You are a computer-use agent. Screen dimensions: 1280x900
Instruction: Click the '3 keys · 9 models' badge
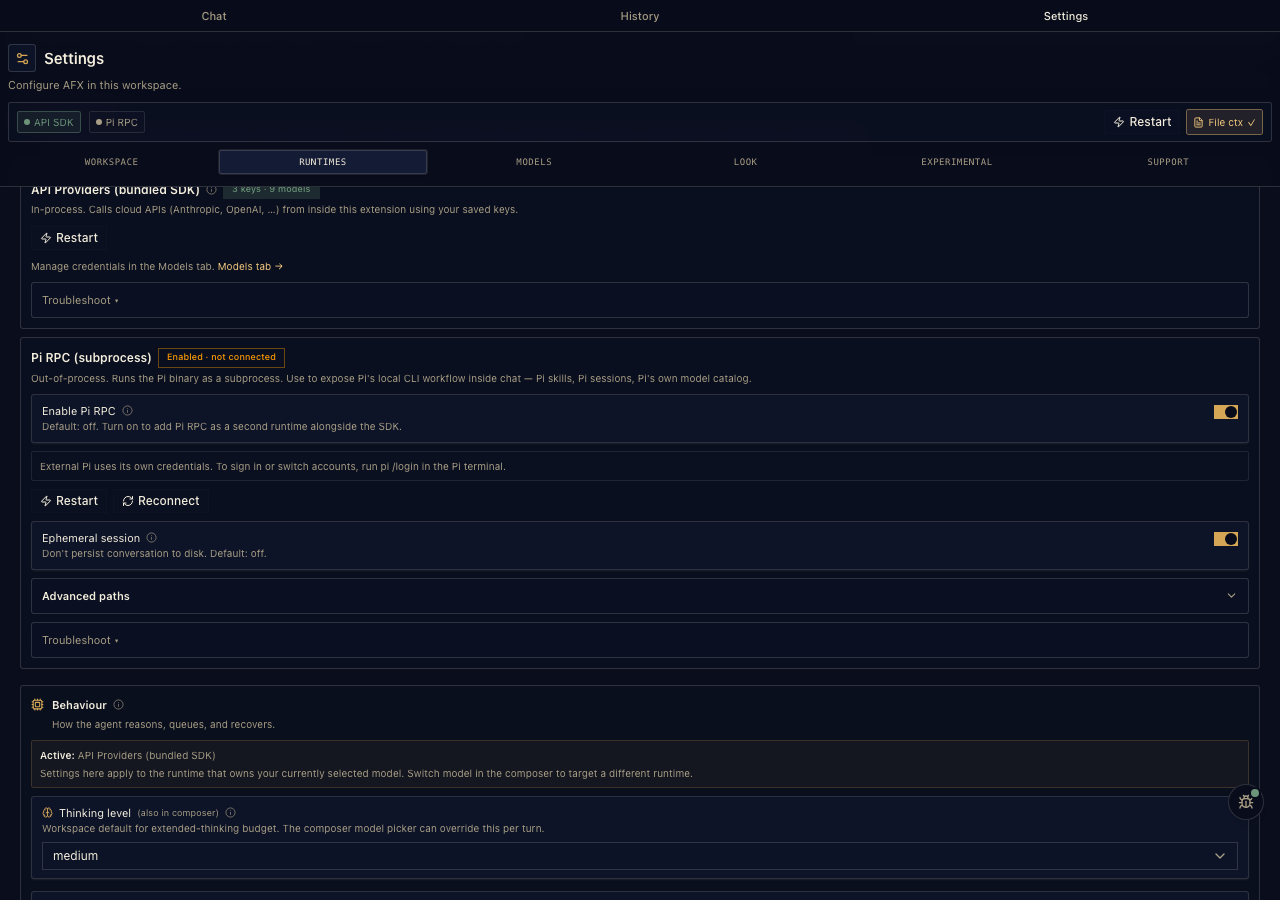click(271, 189)
